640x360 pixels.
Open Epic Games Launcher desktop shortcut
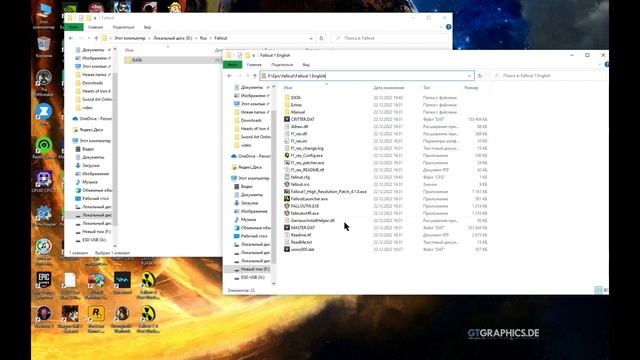click(x=44, y=284)
